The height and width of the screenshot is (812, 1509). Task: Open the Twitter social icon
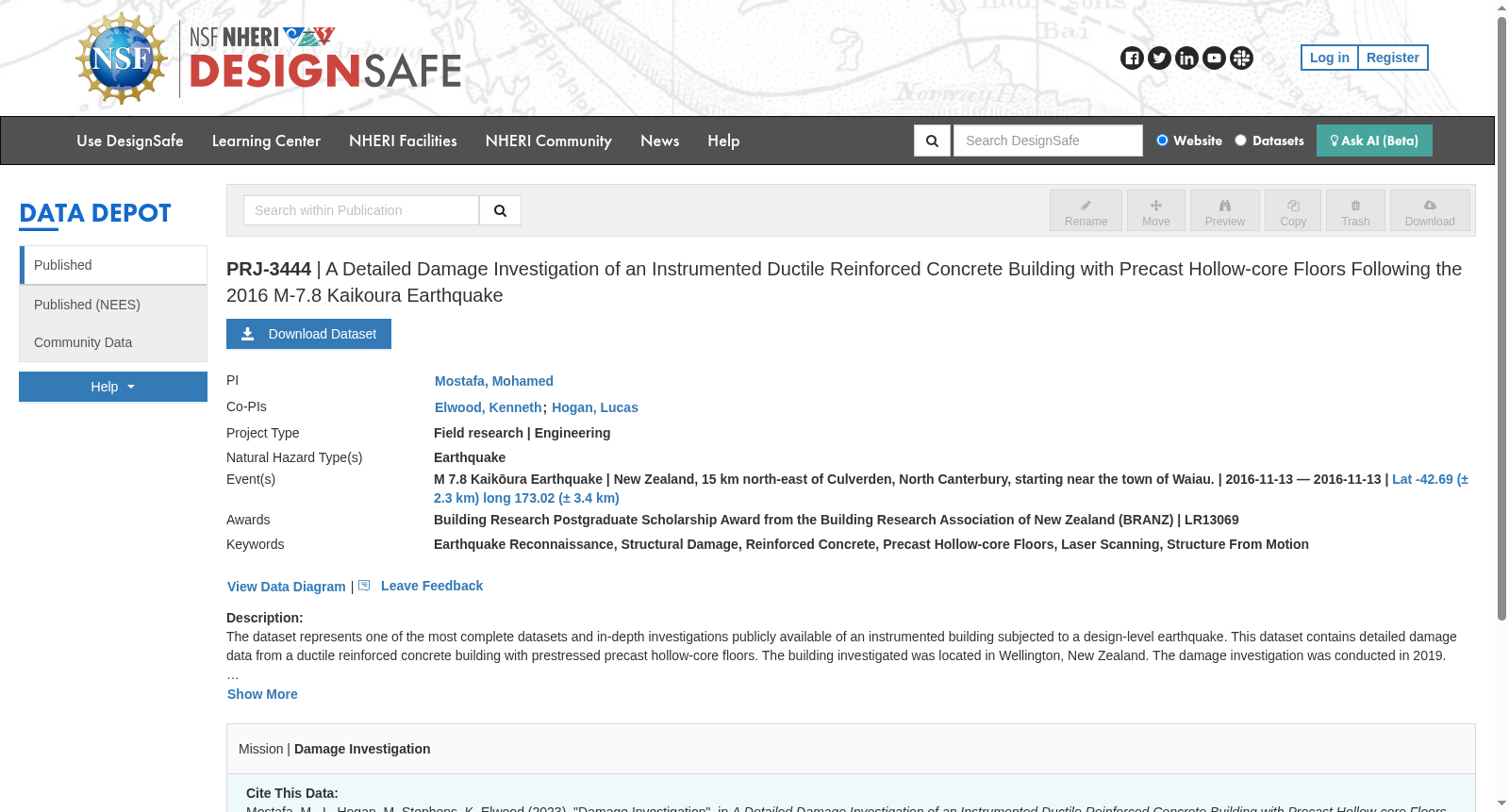point(1159,58)
